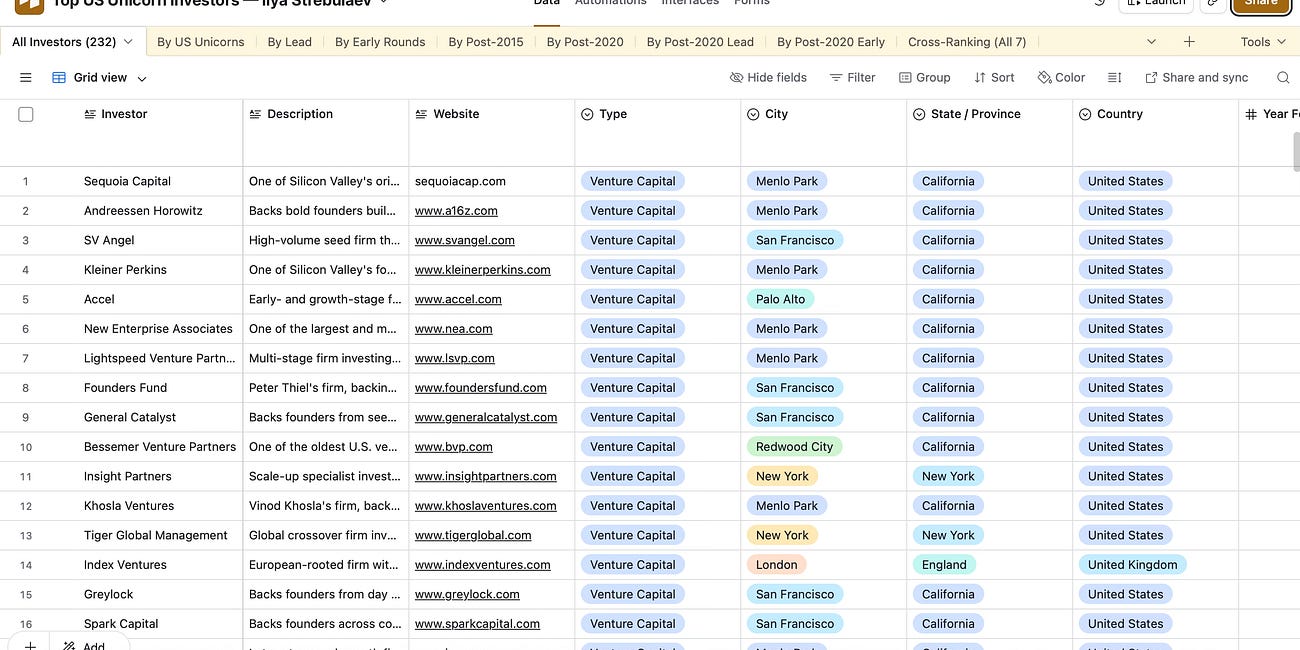Select Palo Alto city tag for Accel
This screenshot has height=650, width=1300.
(781, 299)
